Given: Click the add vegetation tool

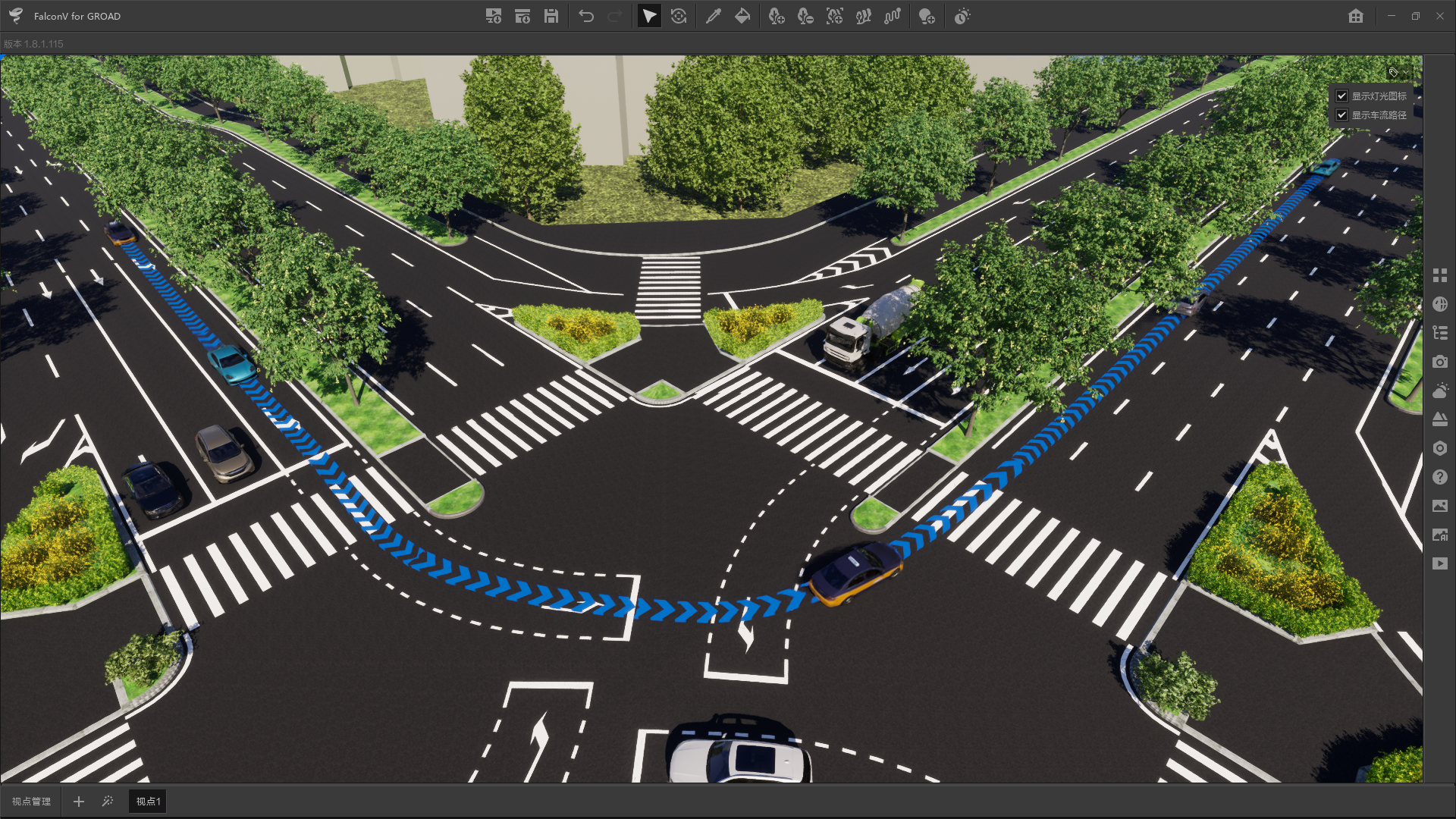Looking at the screenshot, I should coord(777,15).
